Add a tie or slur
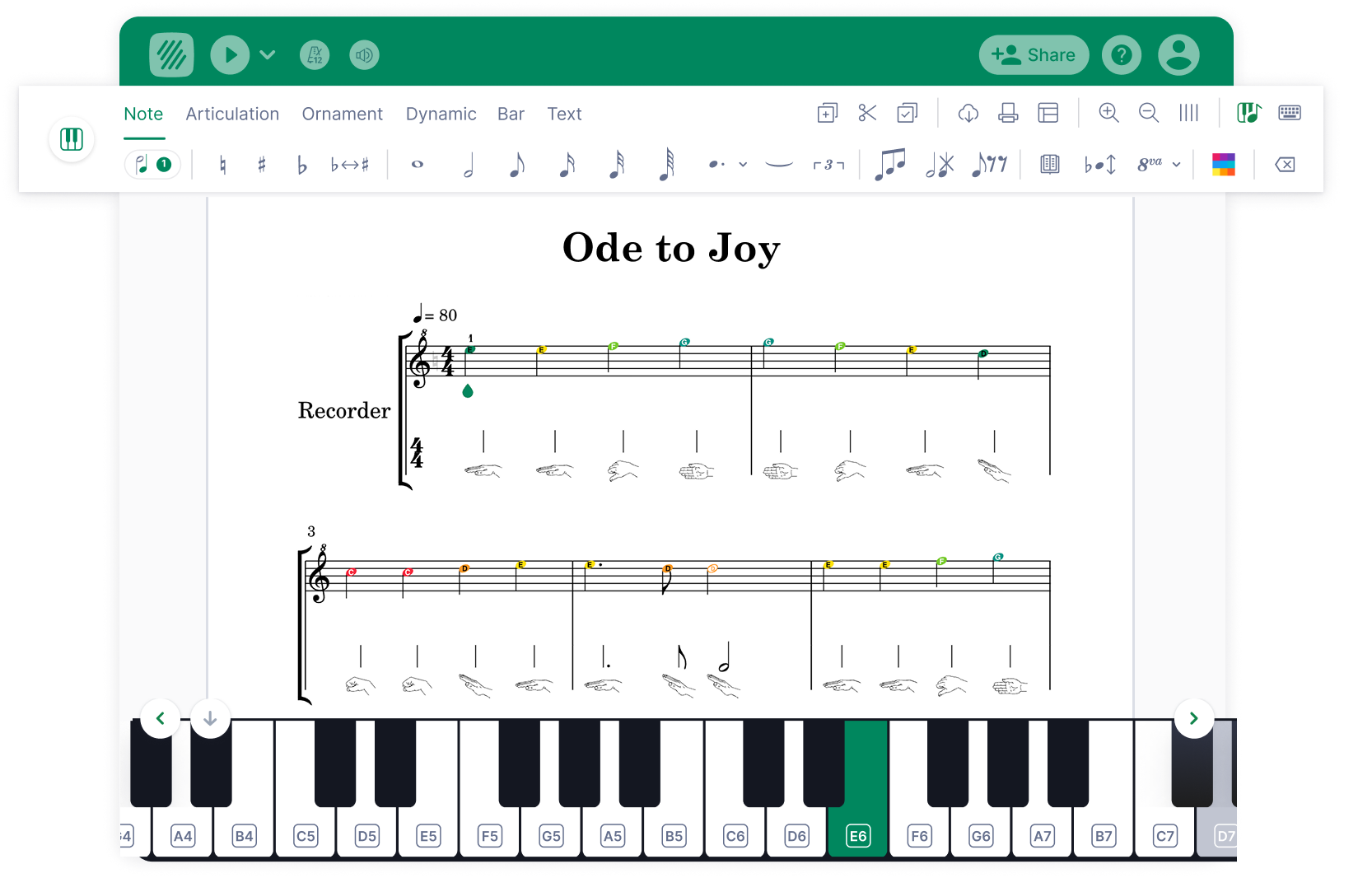The height and width of the screenshot is (878, 1372). pyautogui.click(x=779, y=165)
